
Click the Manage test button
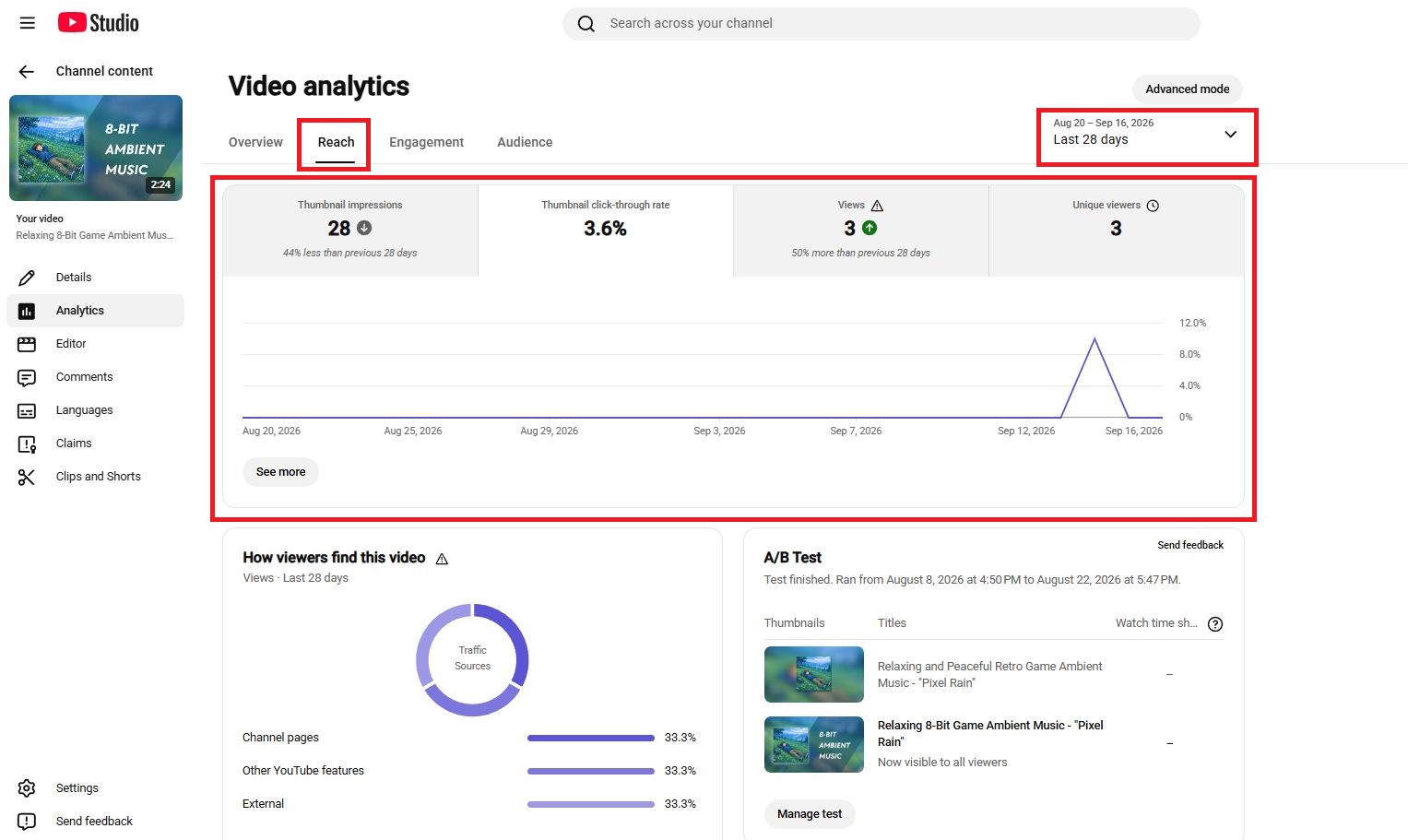(x=810, y=814)
